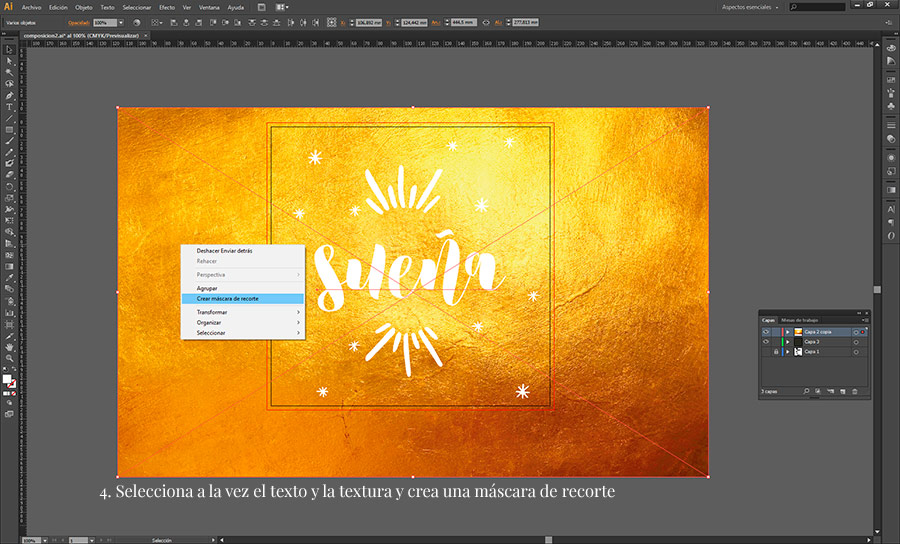This screenshot has width=900, height=544.
Task: Click the locate object magnifier in Capas panel
Action: pyautogui.click(x=806, y=391)
